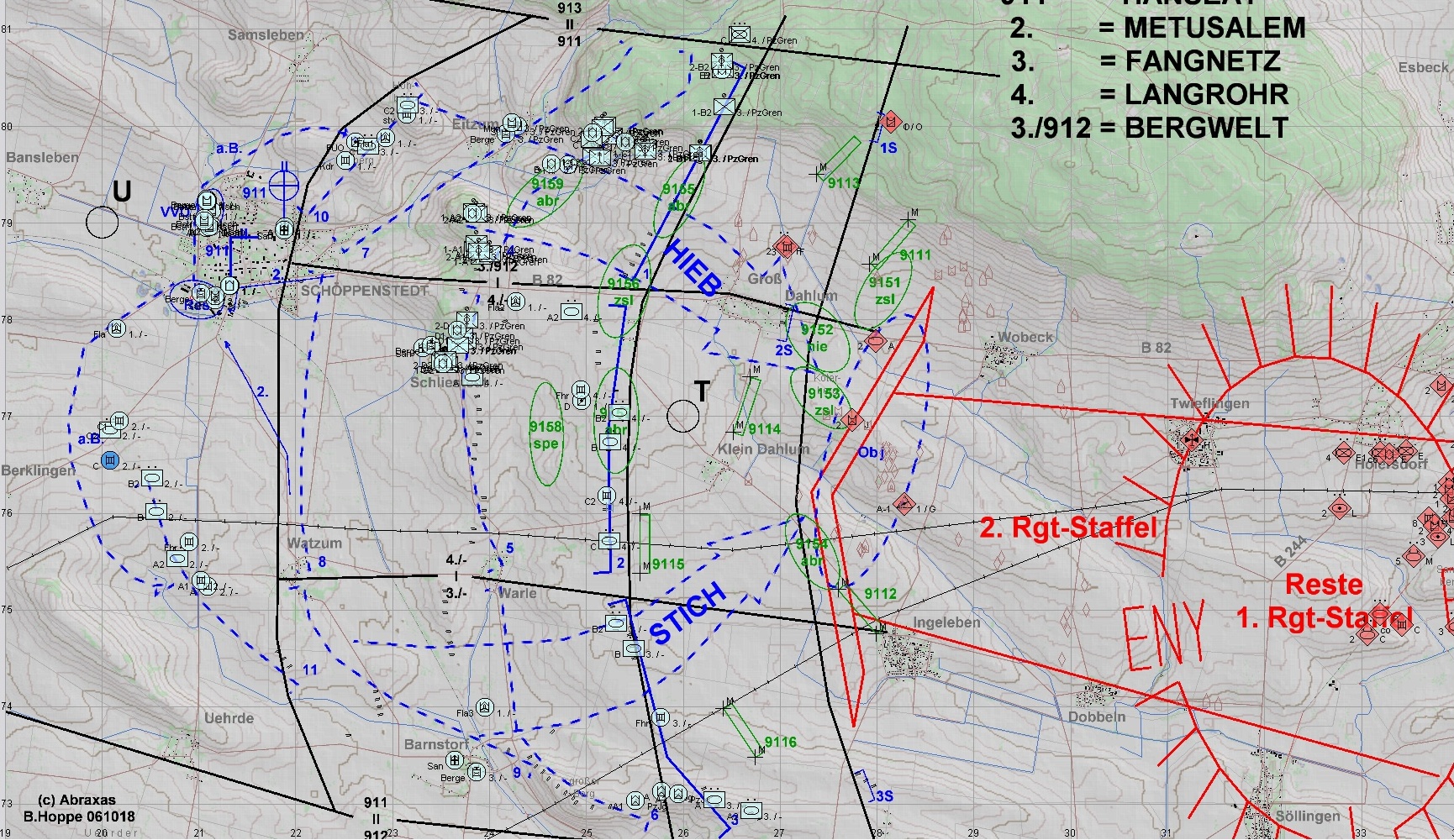Click the handwritten red ENY marking
Viewport: 1454px width, 840px height.
[1164, 634]
